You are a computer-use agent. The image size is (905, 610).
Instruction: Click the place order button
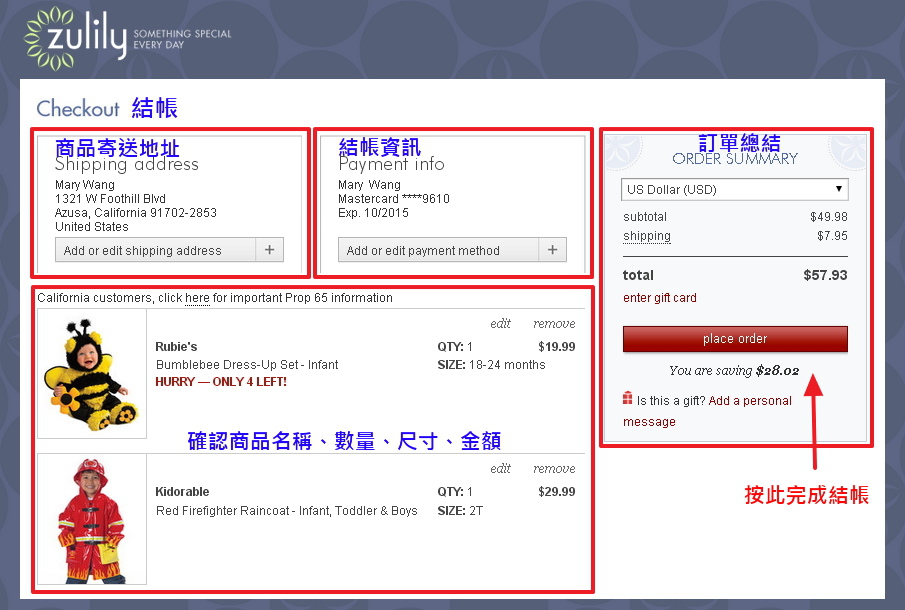tap(735, 339)
